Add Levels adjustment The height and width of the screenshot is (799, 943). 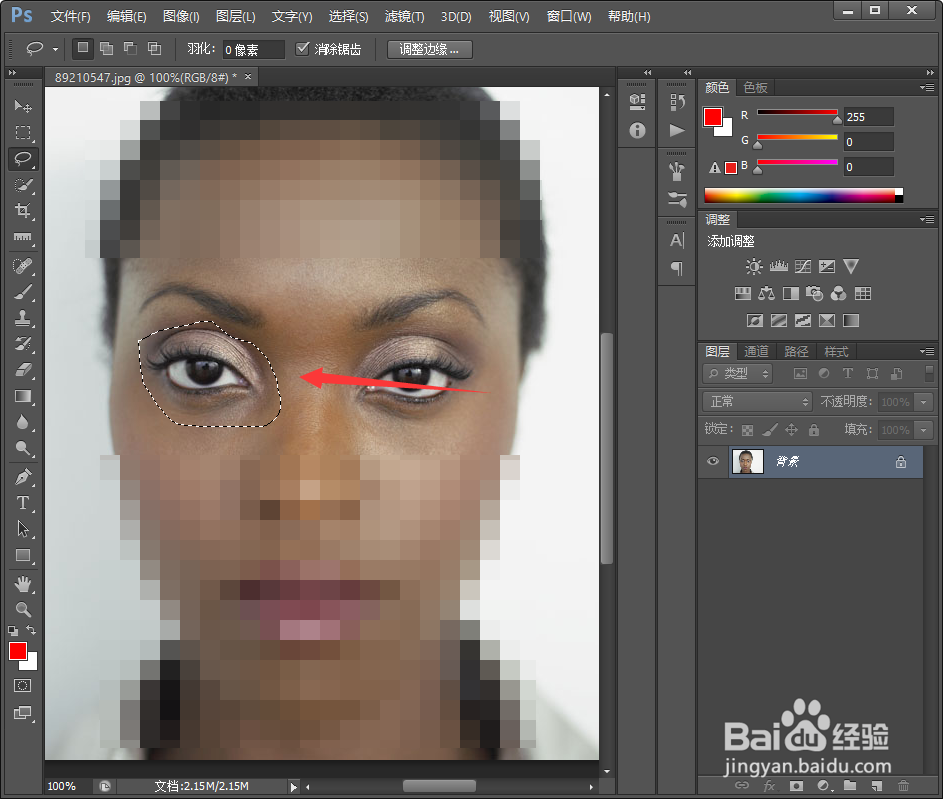click(x=778, y=266)
